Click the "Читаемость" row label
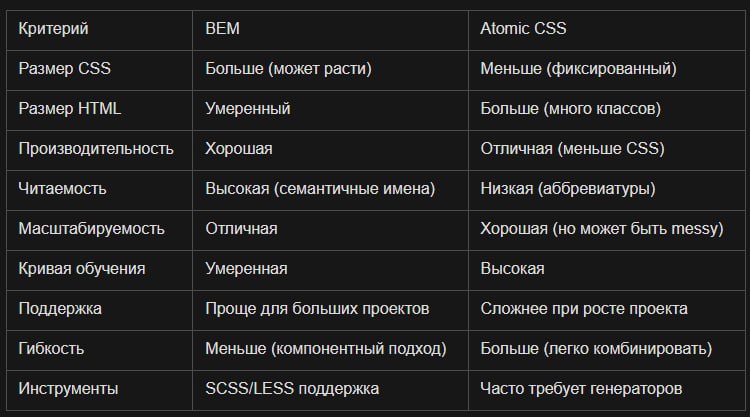This screenshot has height=417, width=750. [x=99, y=190]
